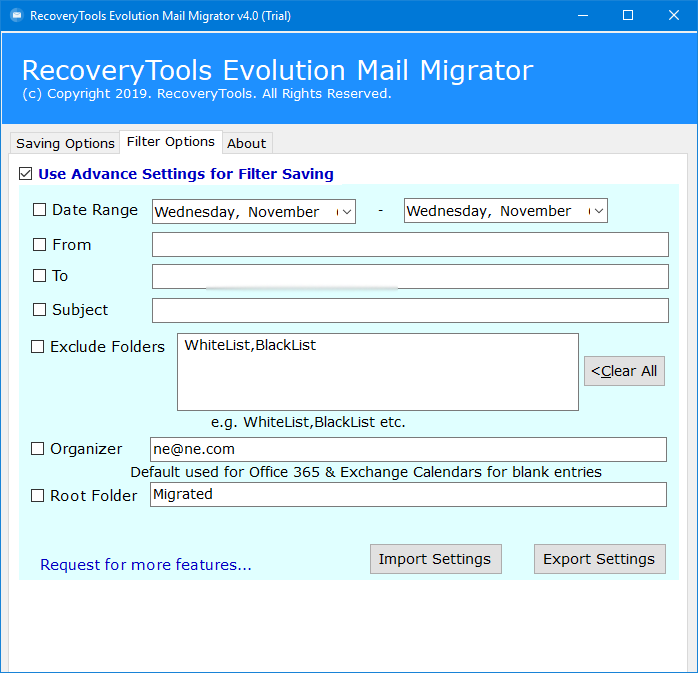Viewport: 698px width, 673px height.
Task: Click the RecoveryTools app icon in title bar
Action: [x=16, y=16]
